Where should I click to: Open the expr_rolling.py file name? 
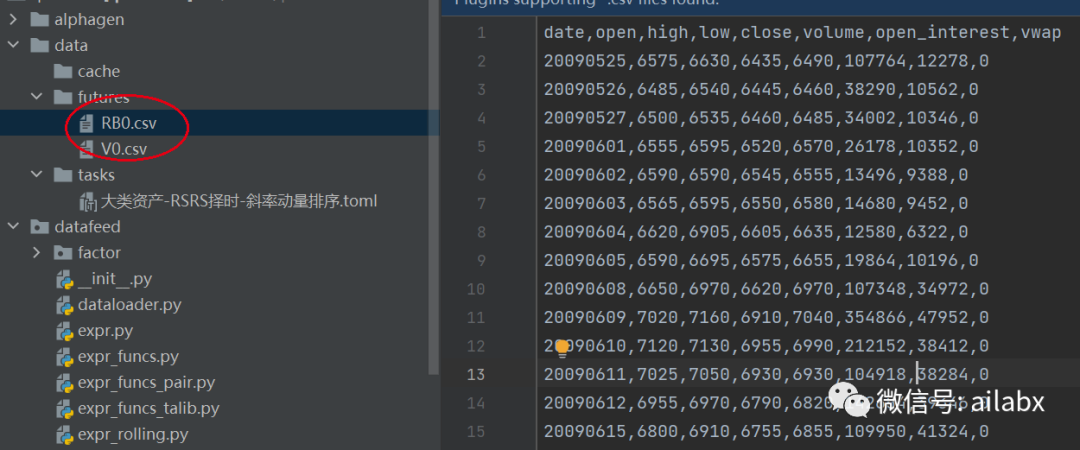click(133, 435)
